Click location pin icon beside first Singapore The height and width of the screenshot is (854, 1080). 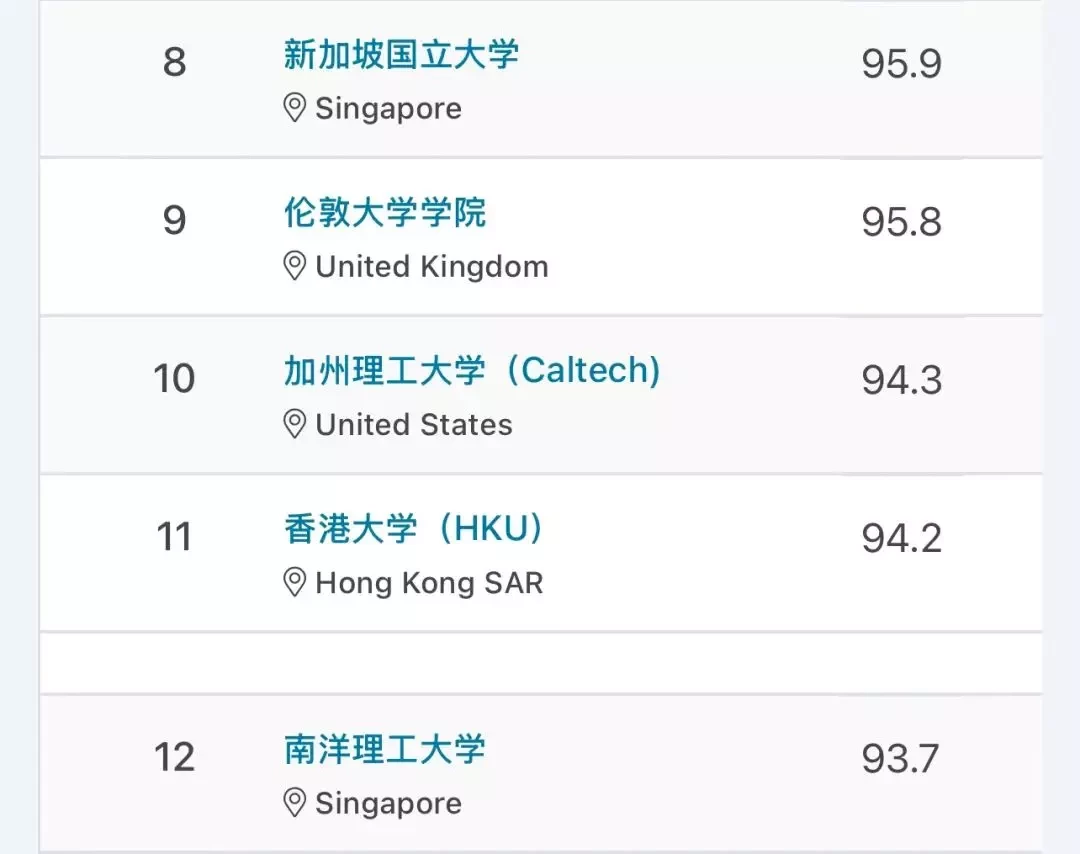295,108
